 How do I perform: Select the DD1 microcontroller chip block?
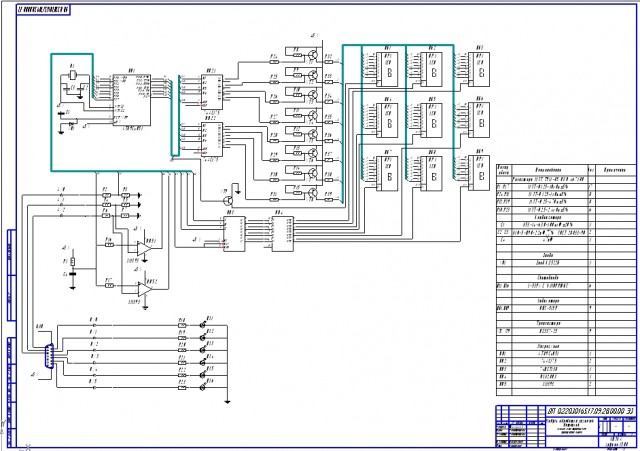[x=131, y=100]
